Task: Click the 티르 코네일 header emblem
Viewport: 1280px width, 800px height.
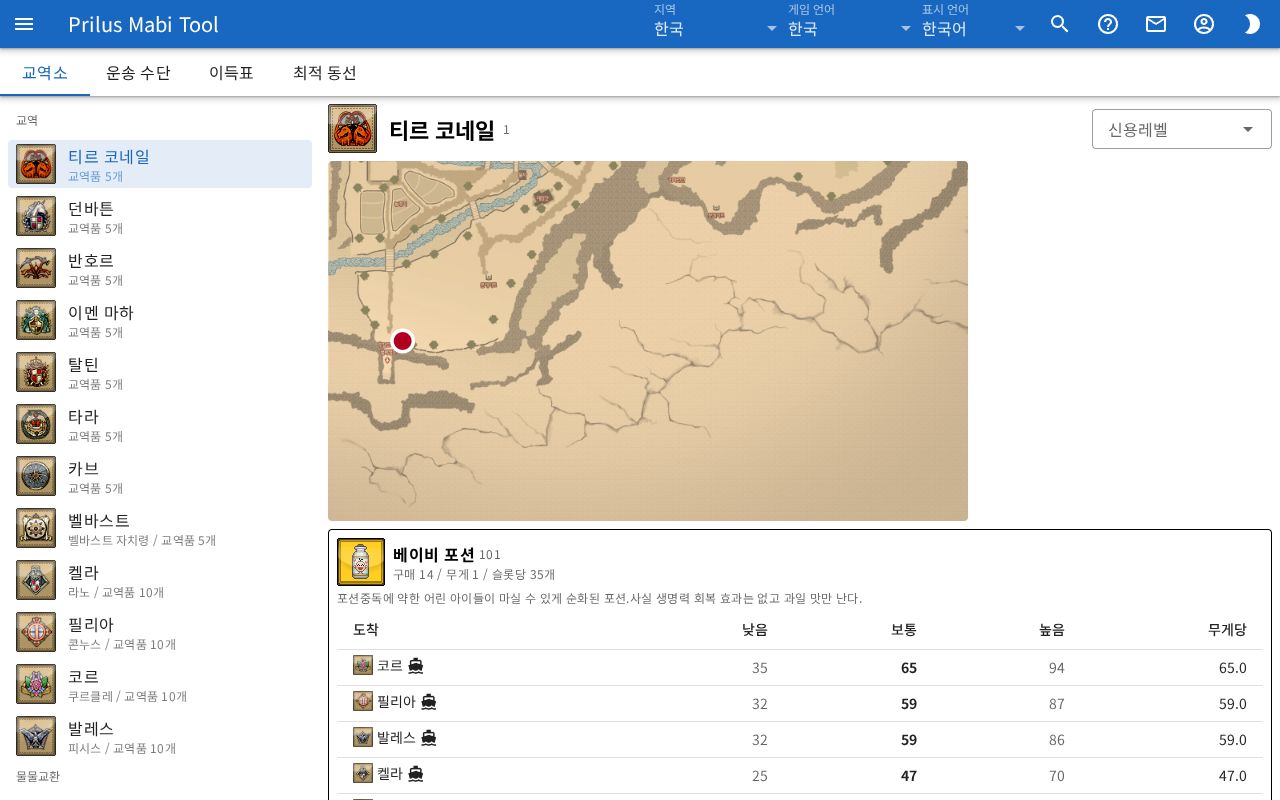Action: (x=353, y=129)
